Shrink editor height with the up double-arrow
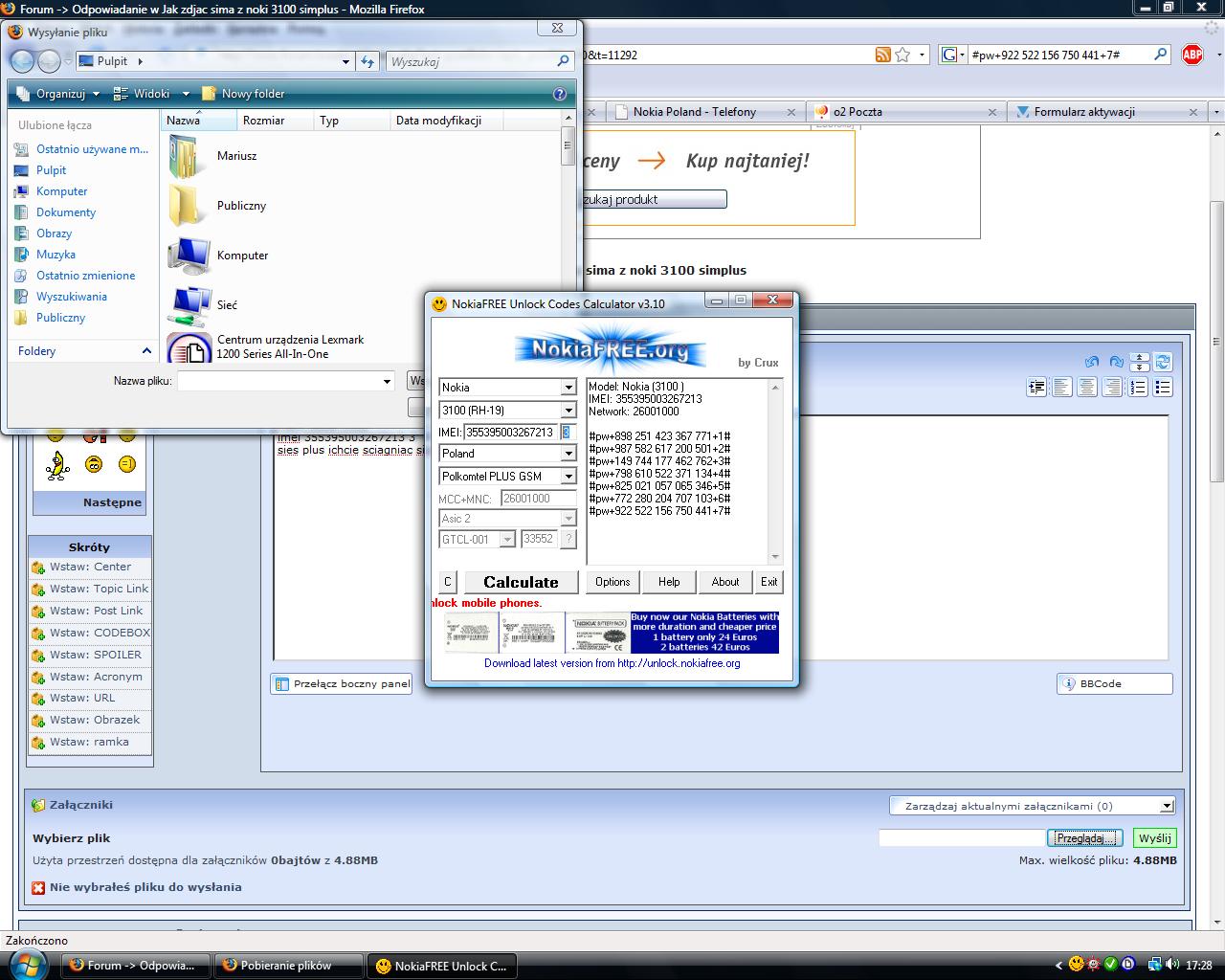1225x980 pixels. [1140, 358]
